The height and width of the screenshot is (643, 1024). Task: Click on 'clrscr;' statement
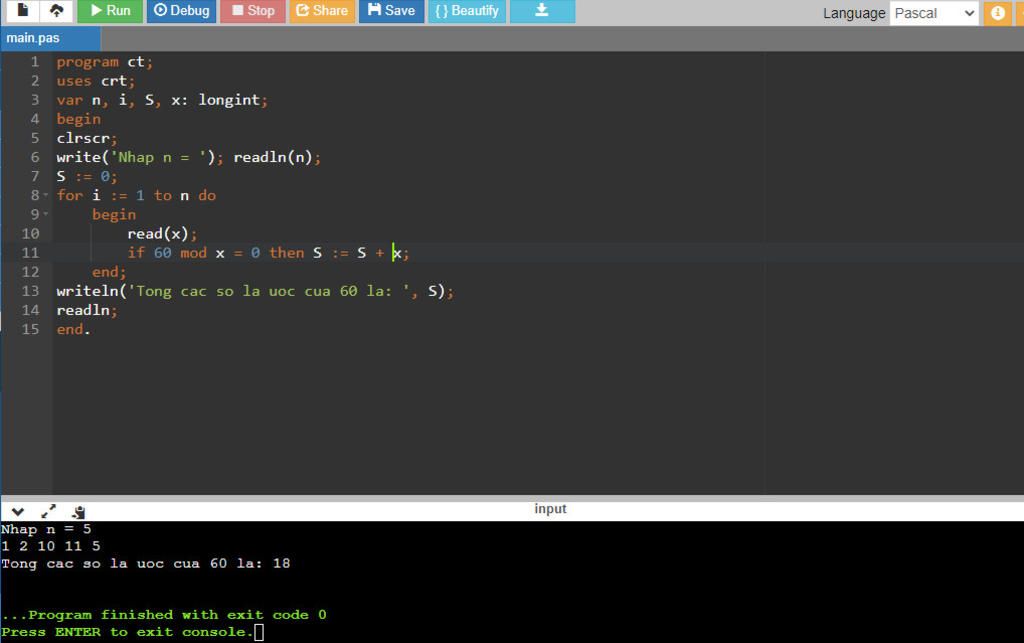[87, 138]
